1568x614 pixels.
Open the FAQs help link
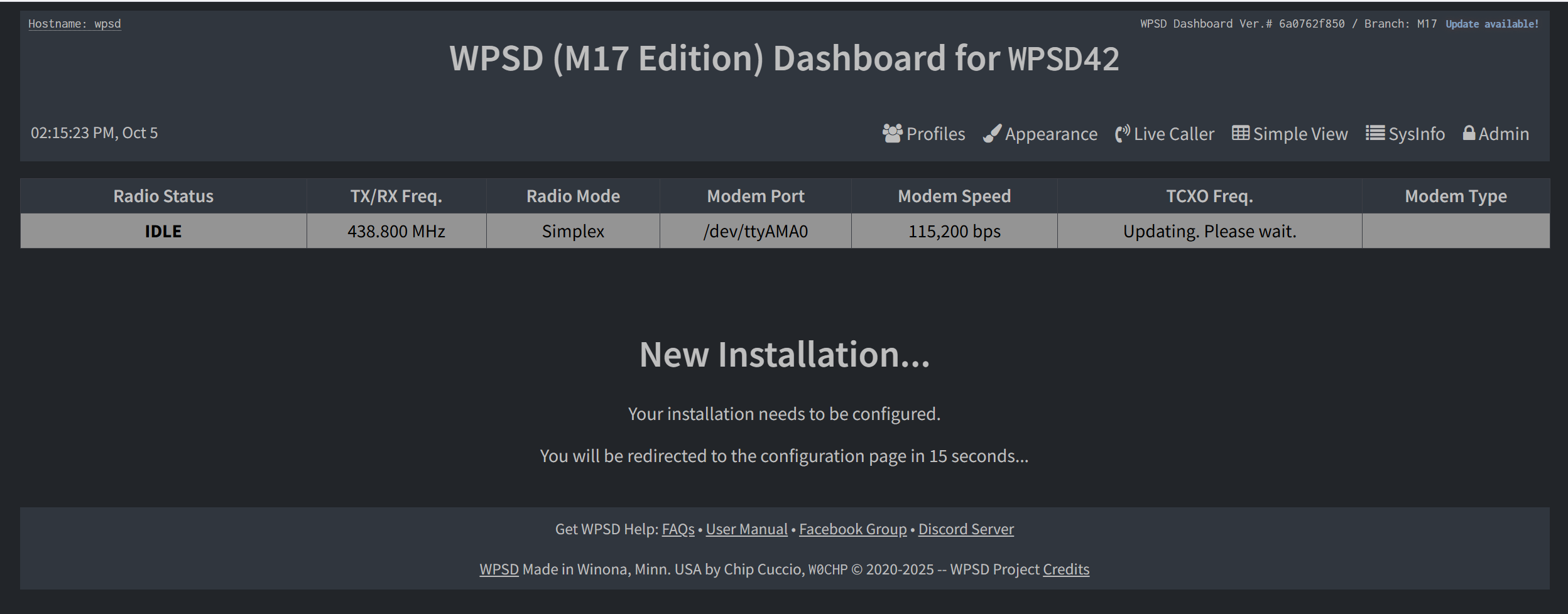point(677,529)
